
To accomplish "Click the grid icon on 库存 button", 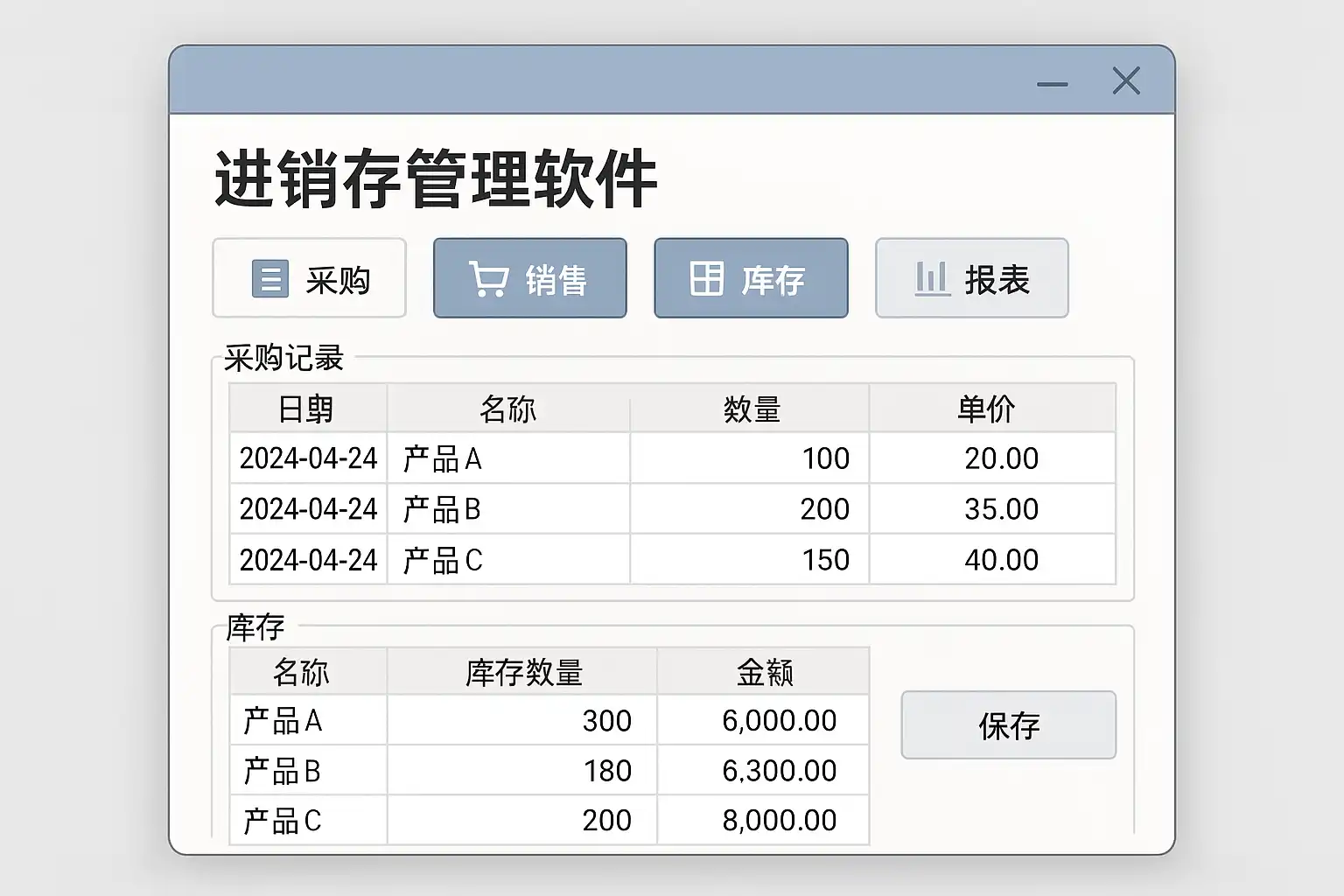I will click(x=706, y=279).
